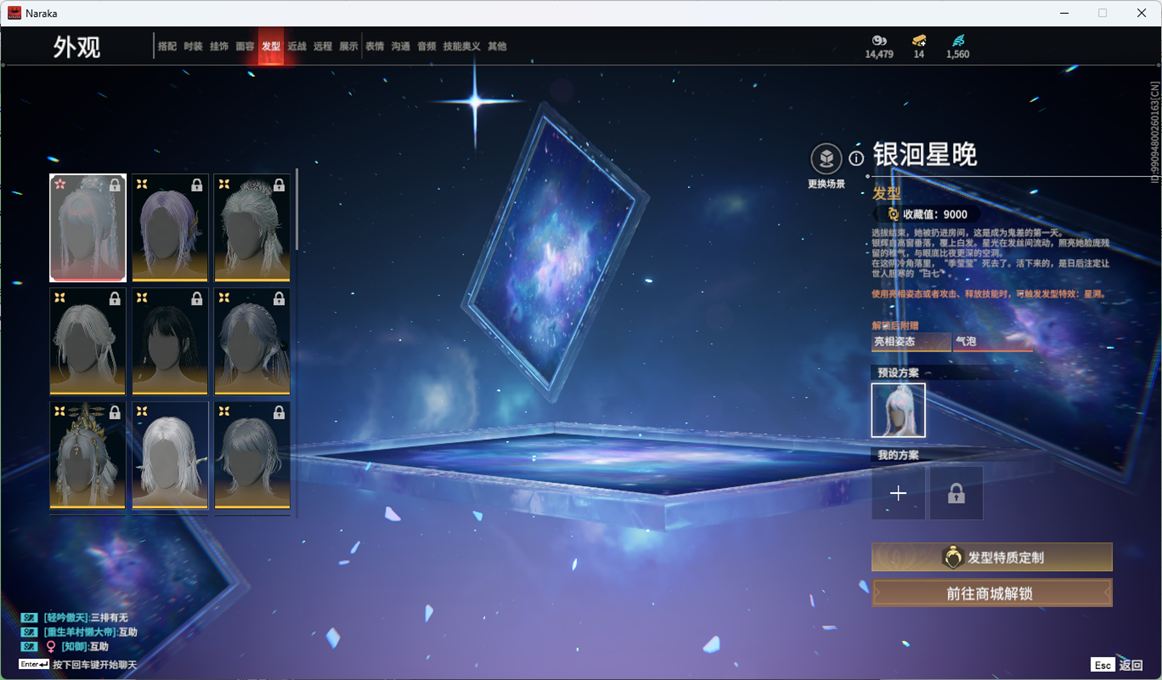The width and height of the screenshot is (1162, 680).
Task: Go to the 技能奥义 tab
Action: pyautogui.click(x=462, y=47)
